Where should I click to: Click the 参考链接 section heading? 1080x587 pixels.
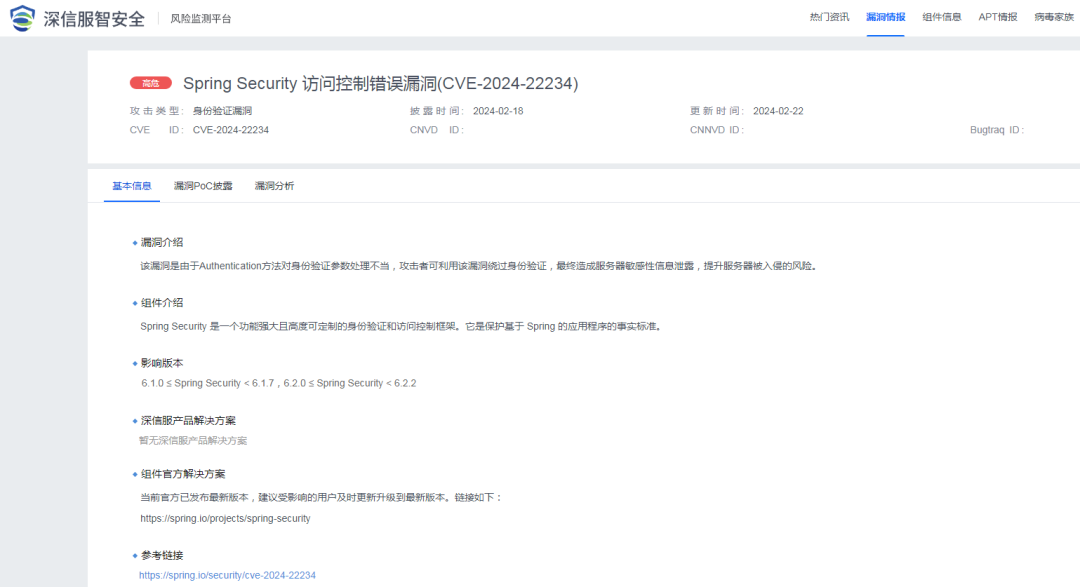coord(162,555)
